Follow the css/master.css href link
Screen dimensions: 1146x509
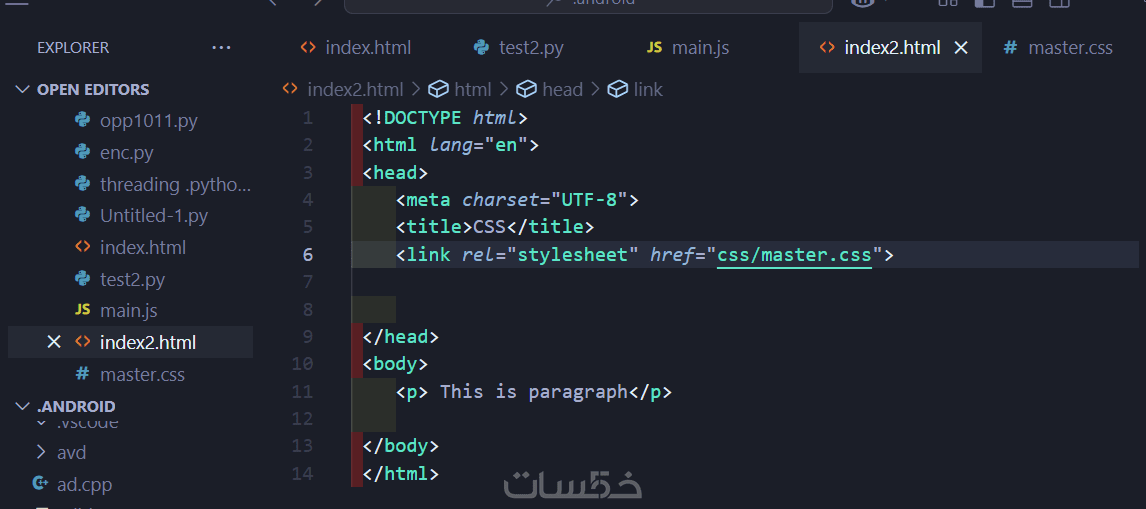[x=794, y=255]
